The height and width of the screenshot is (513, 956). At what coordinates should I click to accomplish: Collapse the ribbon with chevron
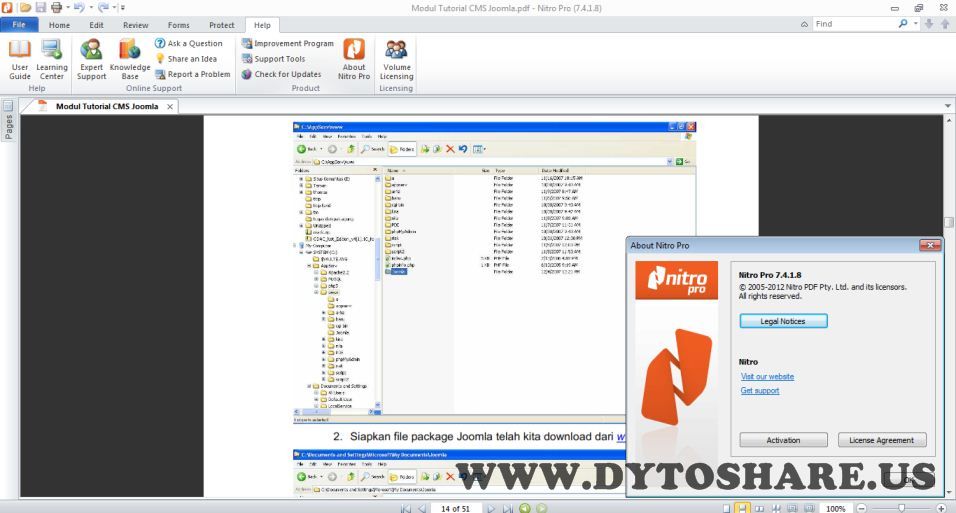click(804, 24)
